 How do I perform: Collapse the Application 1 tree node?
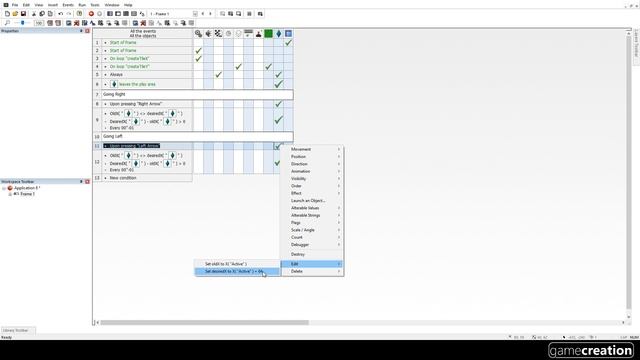[x=4, y=188]
